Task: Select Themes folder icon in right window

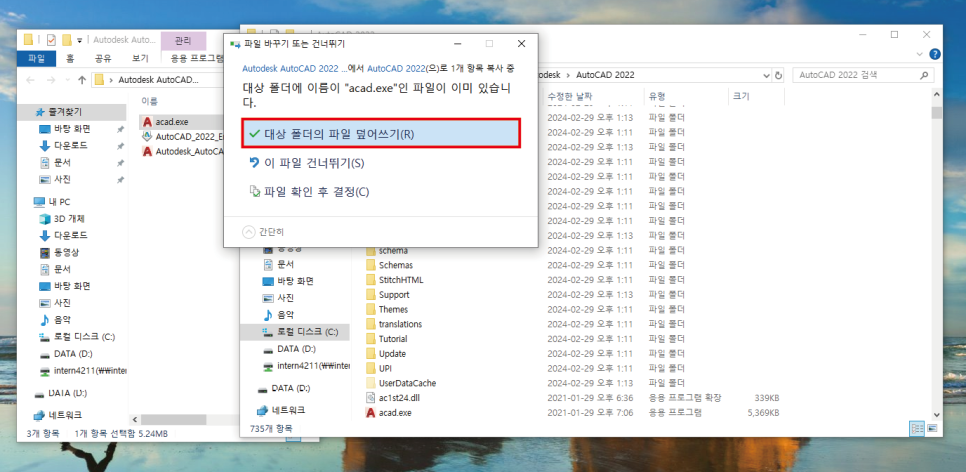Action: 371,309
